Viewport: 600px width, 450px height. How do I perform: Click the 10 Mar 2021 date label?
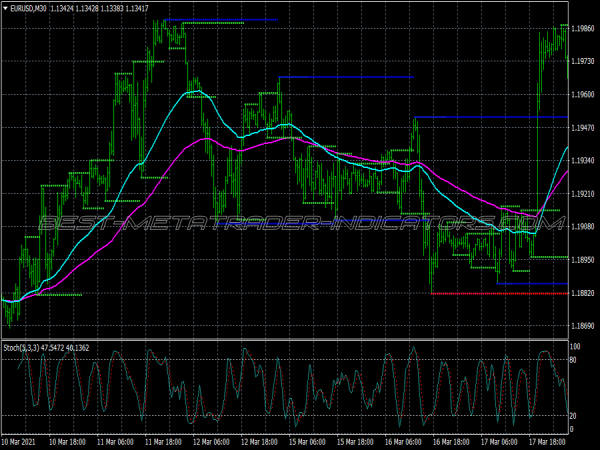click(x=18, y=442)
